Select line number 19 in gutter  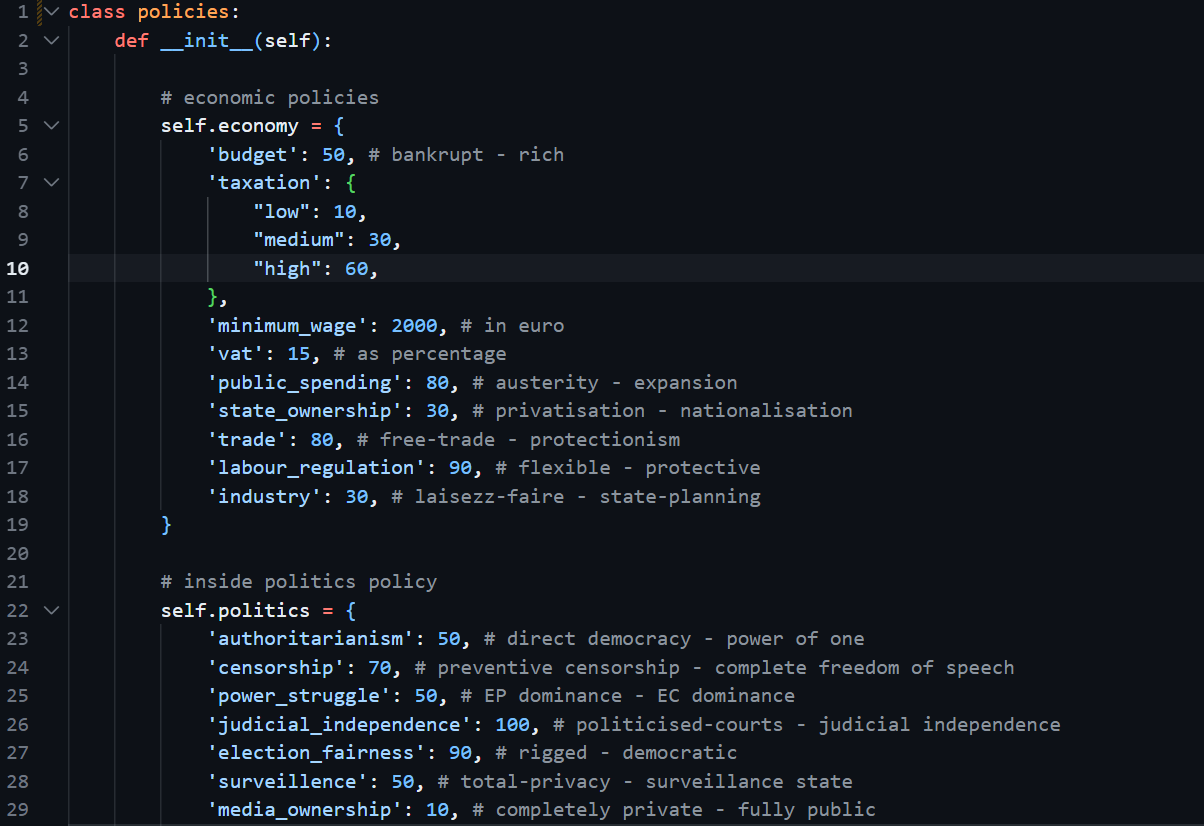point(20,525)
